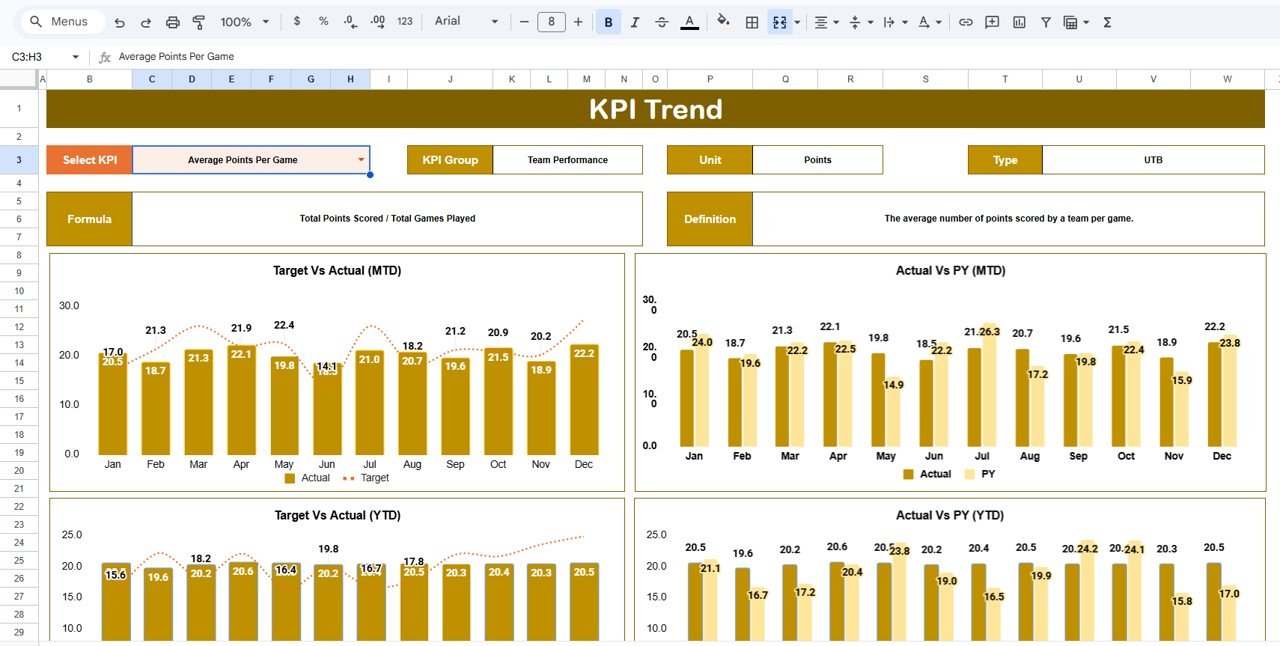Screen dimensions: 1280x646
Task: Open the more number formats menu via 123
Action: 404,21
